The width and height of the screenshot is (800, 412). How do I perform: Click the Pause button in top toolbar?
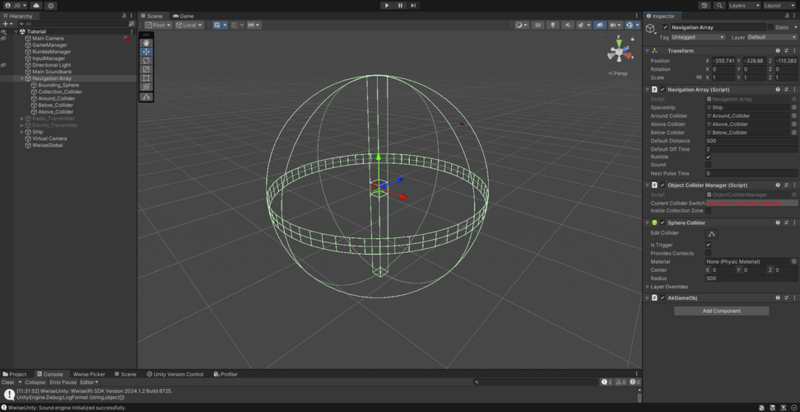[400, 5]
